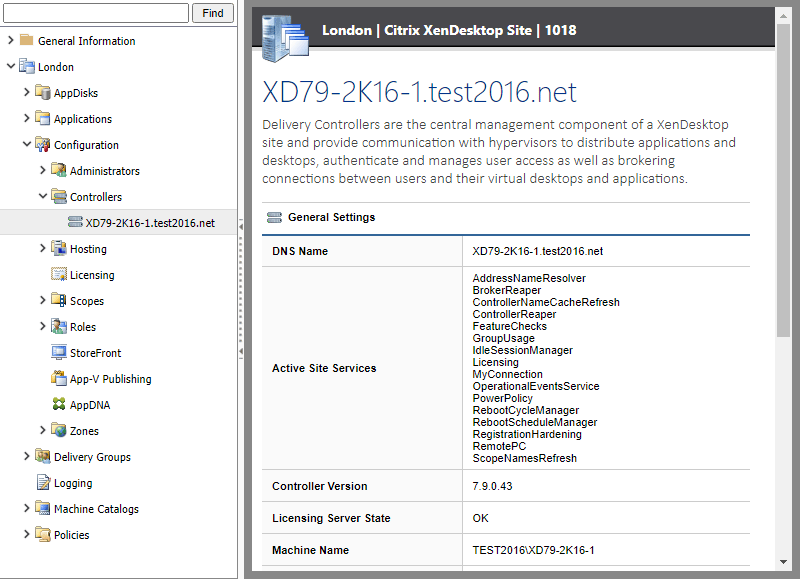Click the Licensing Server State value OK
This screenshot has height=579, width=800.
[480, 518]
